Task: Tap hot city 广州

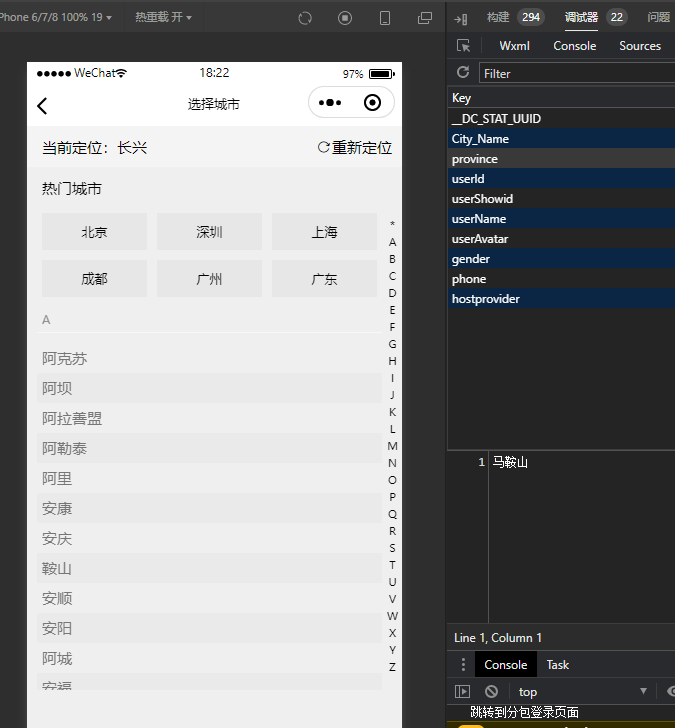Action: (209, 279)
